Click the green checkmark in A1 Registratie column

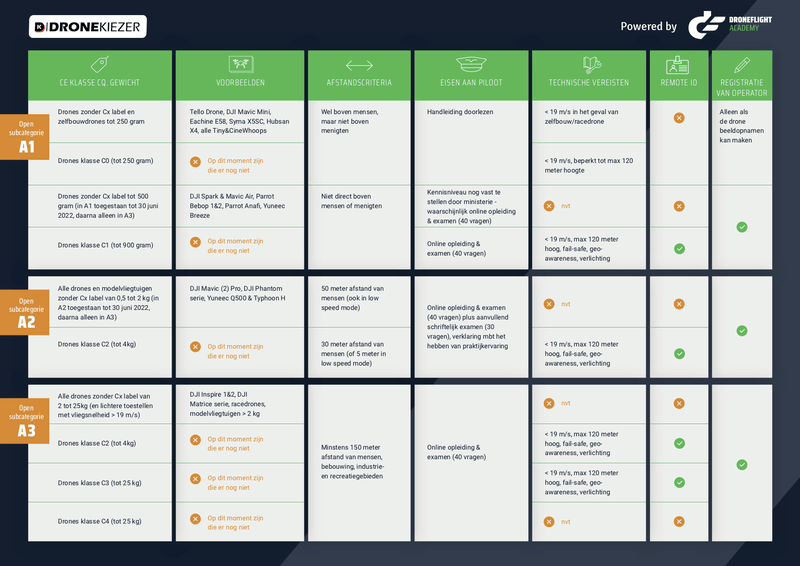coord(741,228)
